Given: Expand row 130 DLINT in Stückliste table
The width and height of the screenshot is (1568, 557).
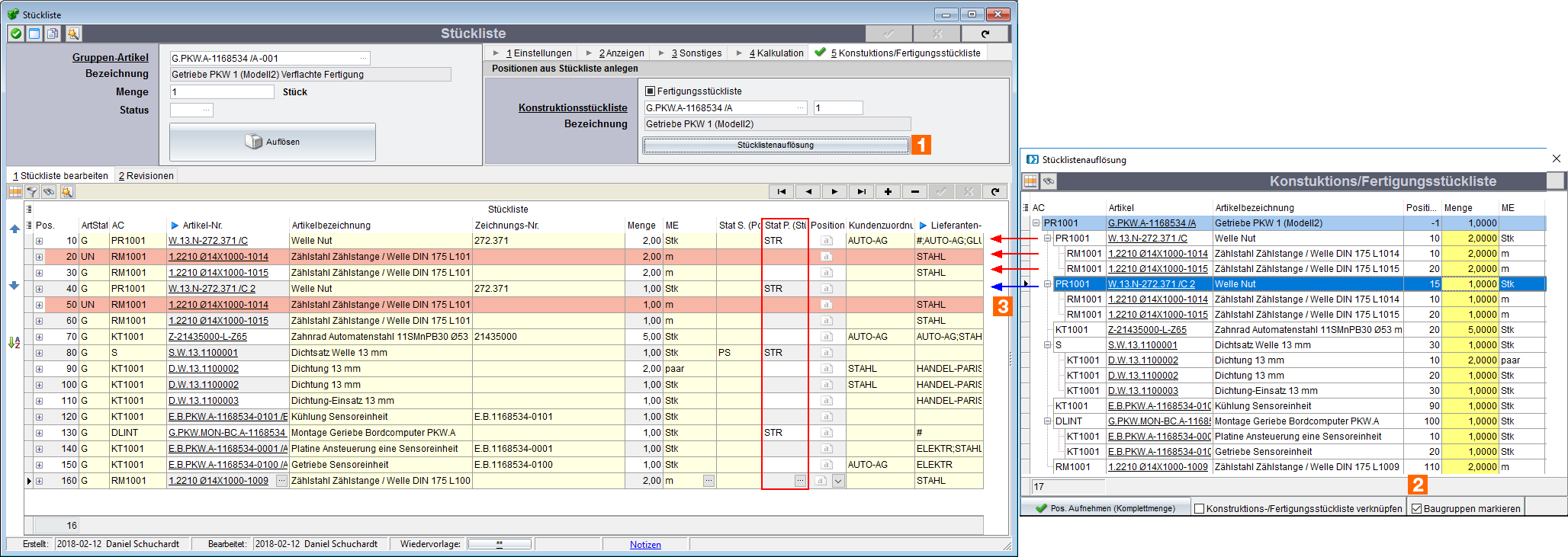Looking at the screenshot, I should click(x=39, y=433).
